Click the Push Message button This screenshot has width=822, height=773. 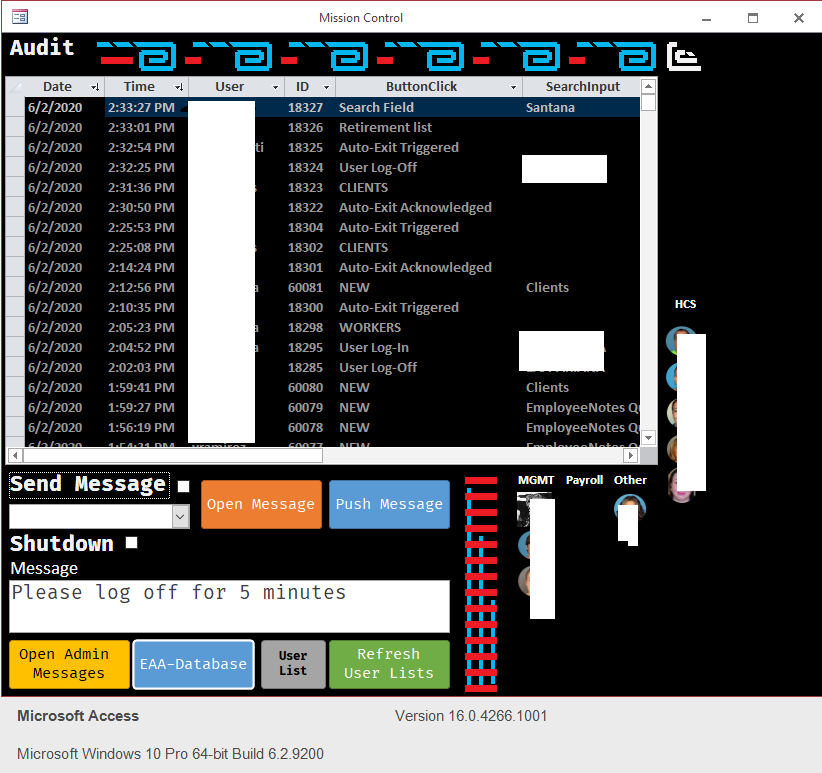click(x=389, y=504)
